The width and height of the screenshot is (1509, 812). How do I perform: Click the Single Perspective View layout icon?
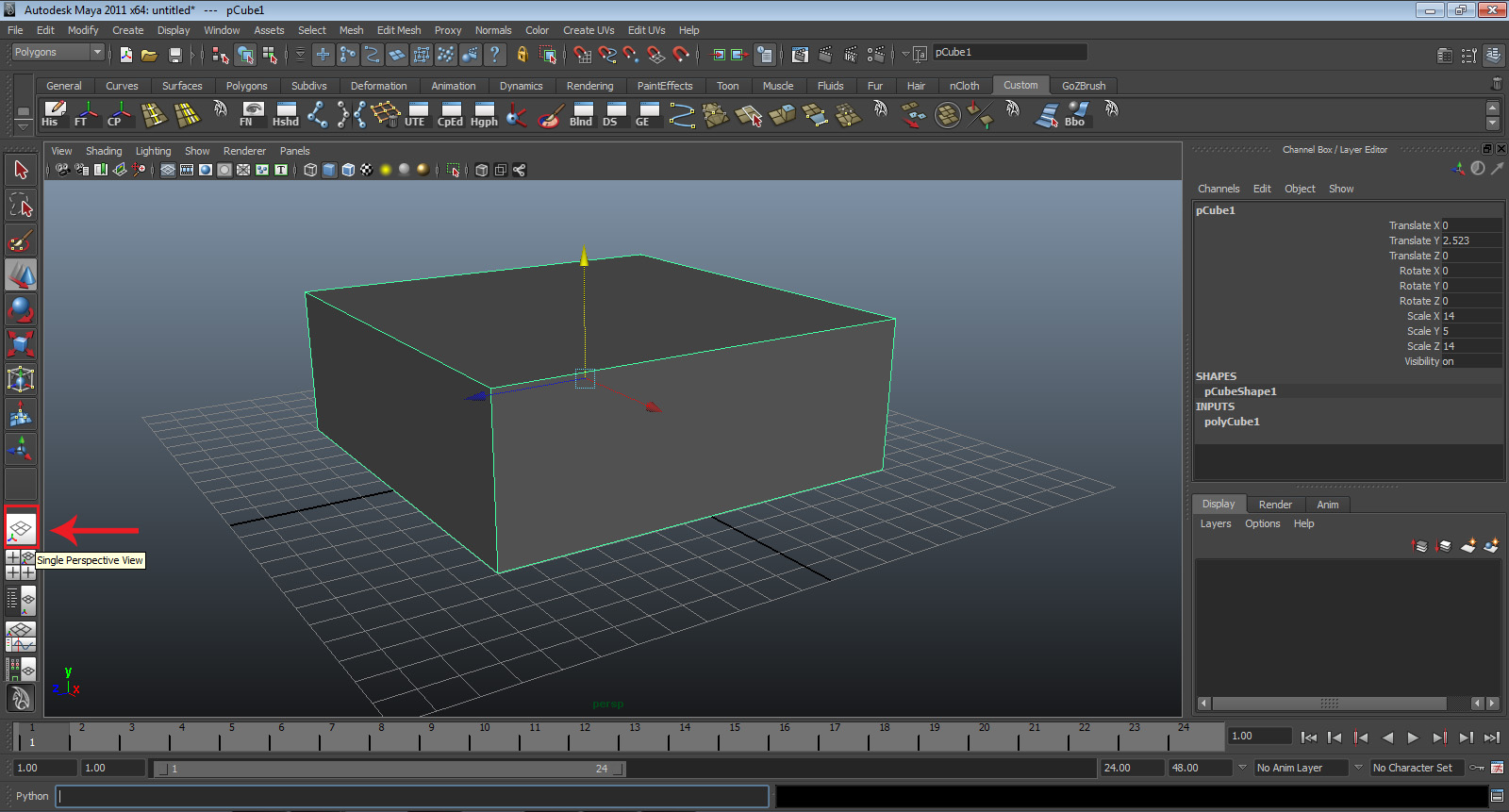21,528
